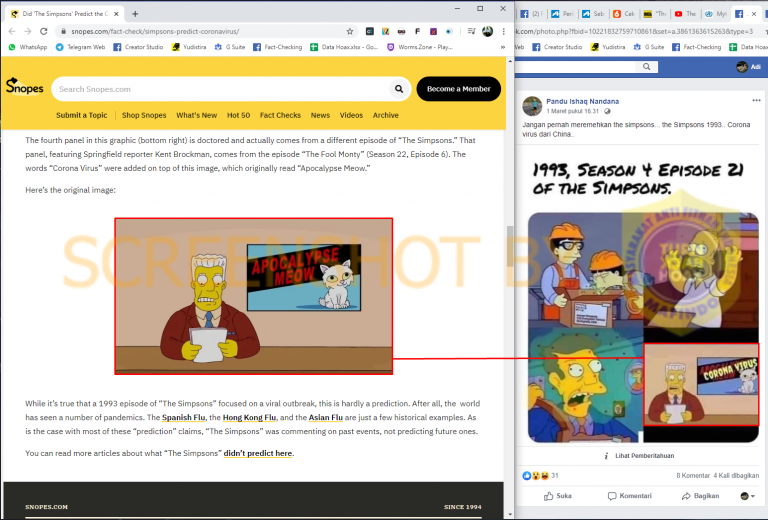Screen dimensions: 768x520
Task: Click the Suka like button on the post
Action: tap(558, 496)
